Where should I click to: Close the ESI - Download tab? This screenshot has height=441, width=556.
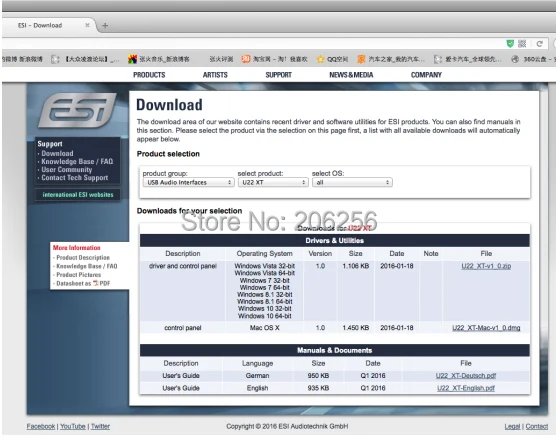87,25
